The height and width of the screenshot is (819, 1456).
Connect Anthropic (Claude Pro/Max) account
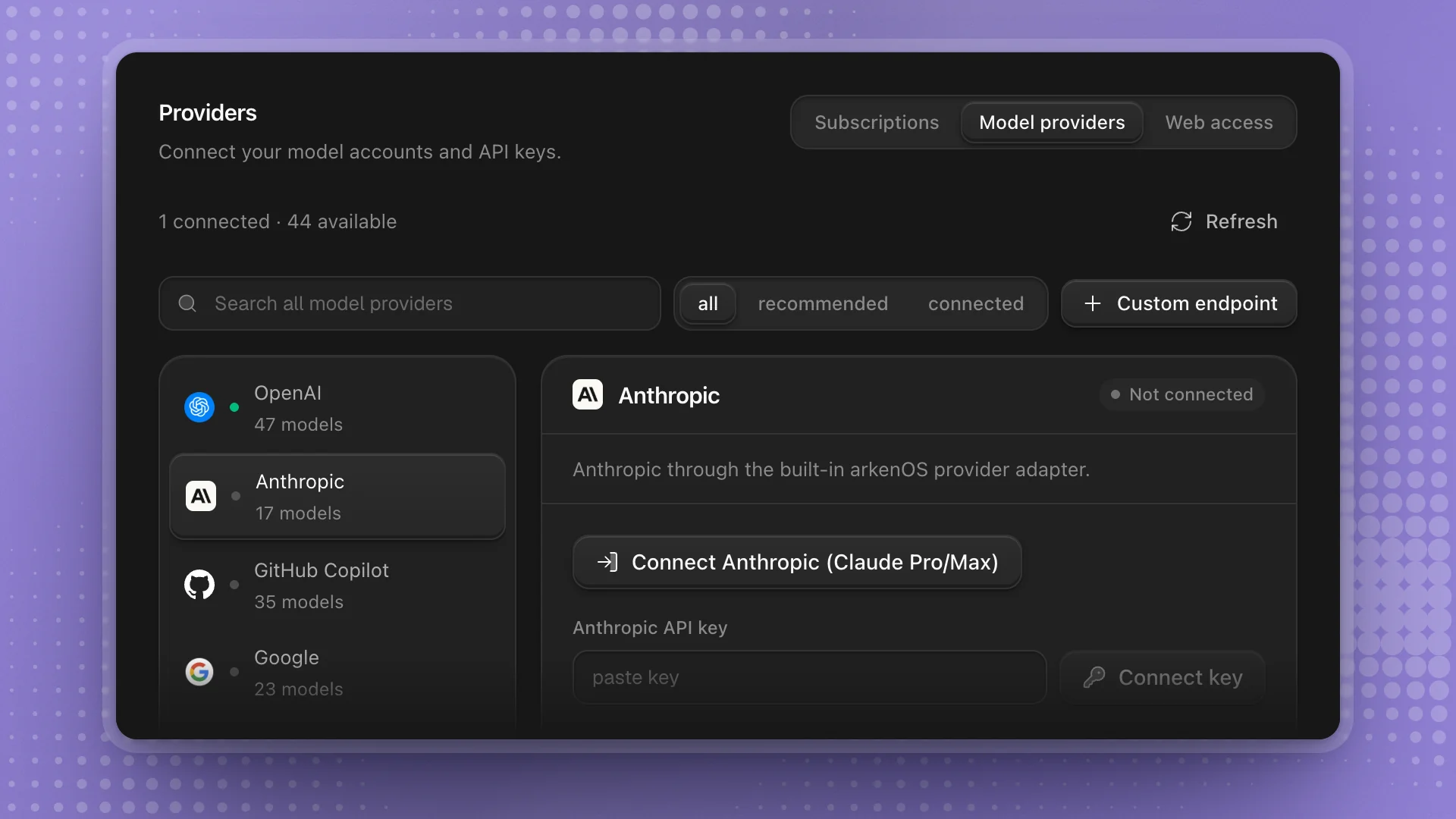(x=797, y=562)
